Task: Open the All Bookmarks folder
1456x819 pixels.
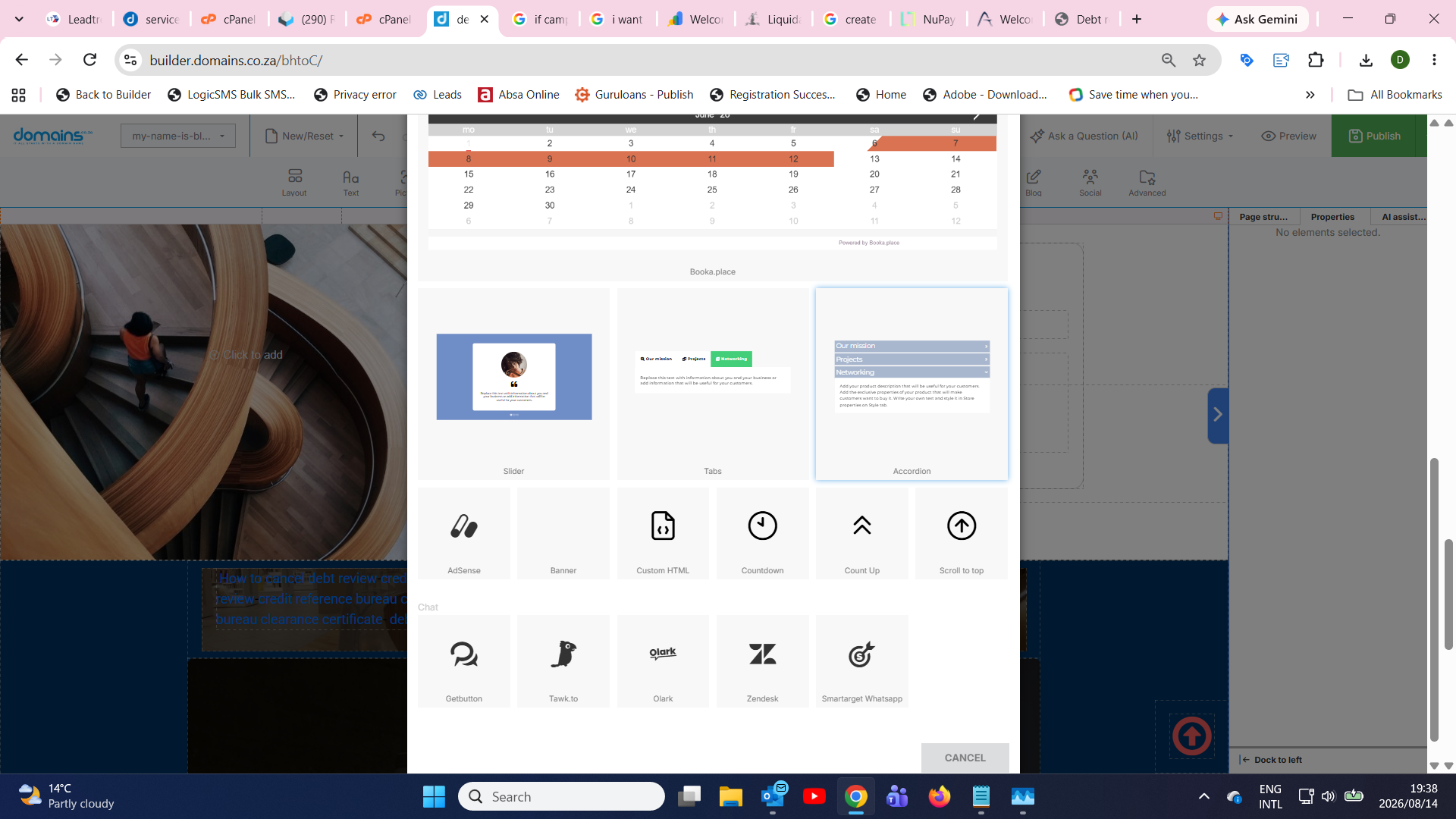Action: [x=1395, y=95]
